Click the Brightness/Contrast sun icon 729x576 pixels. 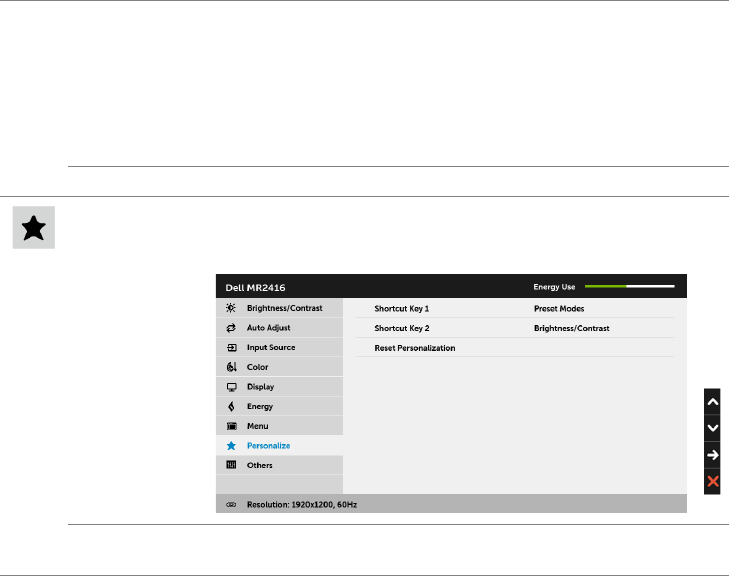231,308
